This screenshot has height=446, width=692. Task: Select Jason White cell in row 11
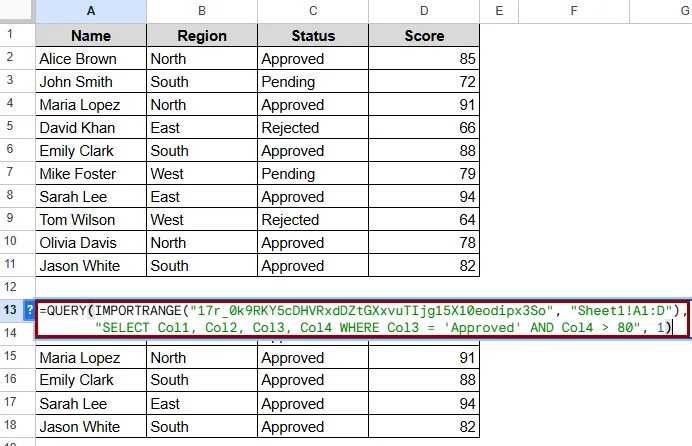[x=91, y=266]
